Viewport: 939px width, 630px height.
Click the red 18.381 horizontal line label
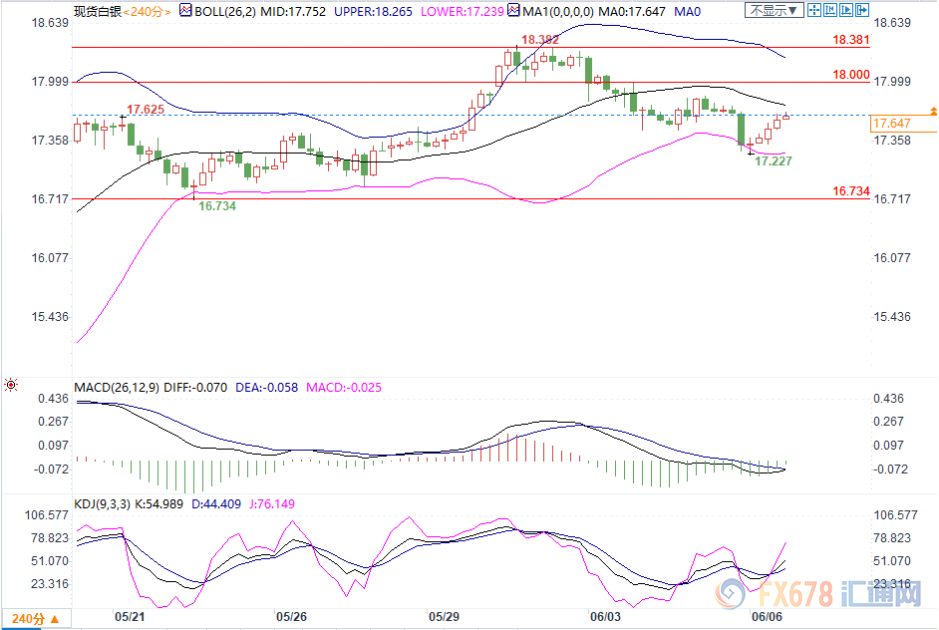(849, 40)
